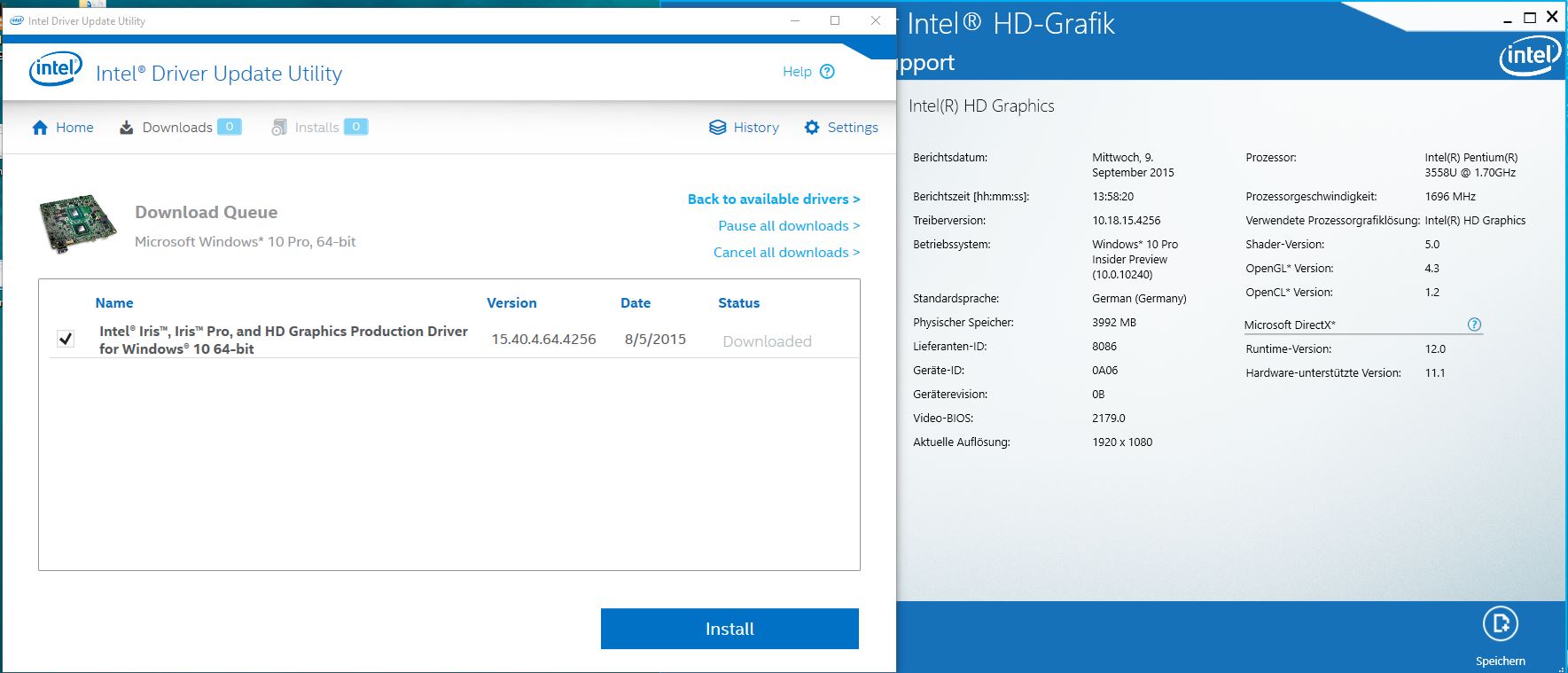Click Treiberversion value 10.18.15.4256
Viewport: 1568px width, 673px height.
pyautogui.click(x=1127, y=221)
